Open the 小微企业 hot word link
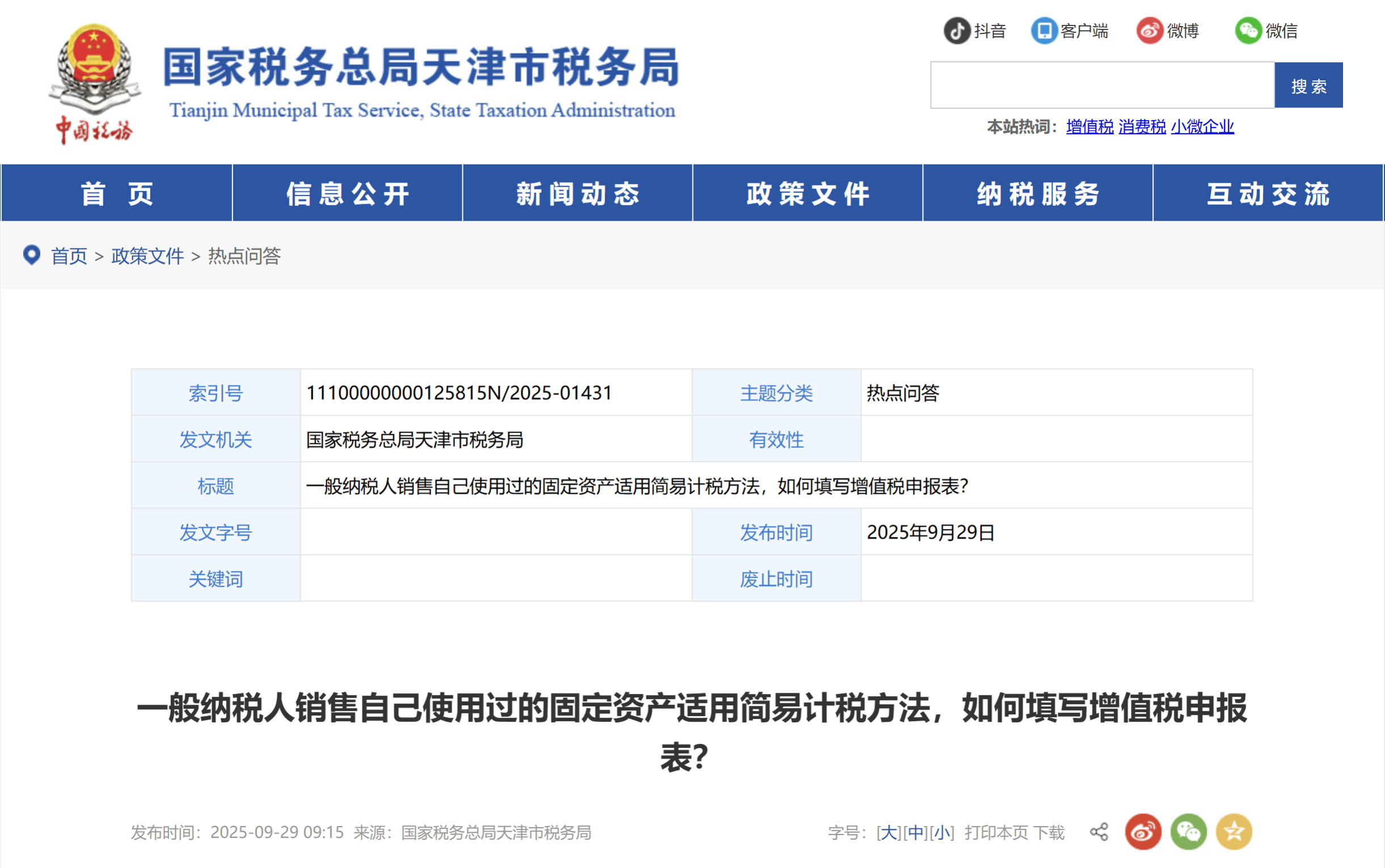The width and height of the screenshot is (1385, 868). pyautogui.click(x=1202, y=128)
